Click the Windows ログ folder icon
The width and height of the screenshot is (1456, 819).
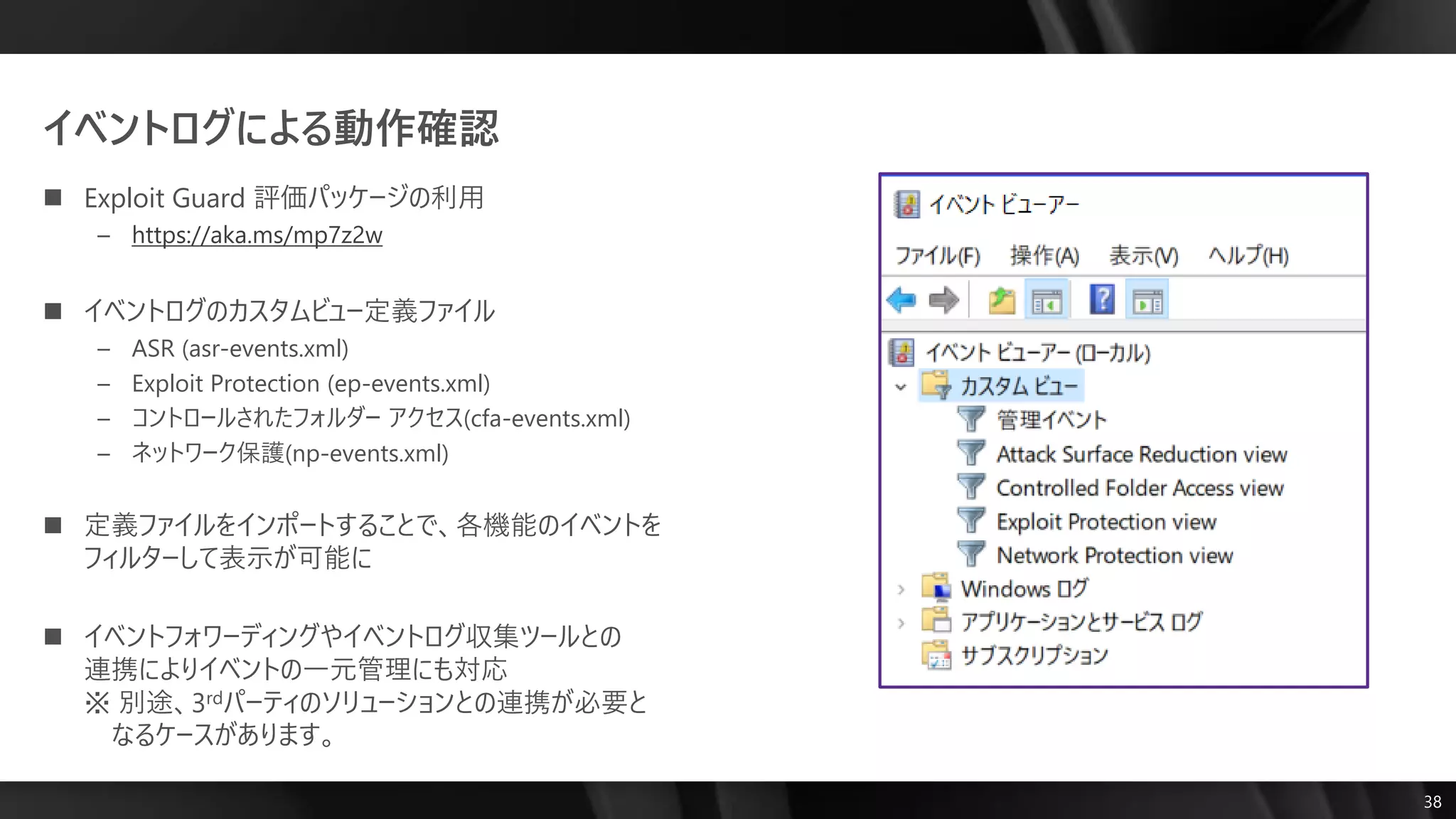[936, 587]
